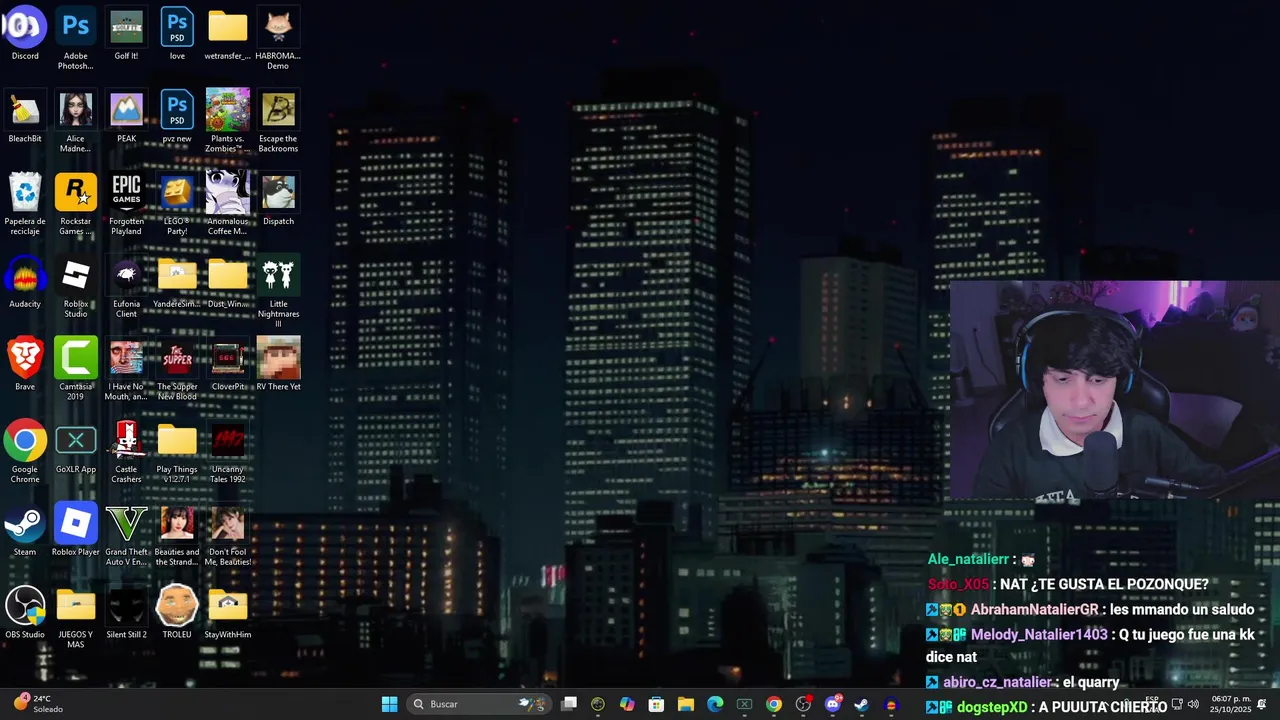This screenshot has height=720, width=1280.
Task: Open the Windows Start menu
Action: click(389, 704)
